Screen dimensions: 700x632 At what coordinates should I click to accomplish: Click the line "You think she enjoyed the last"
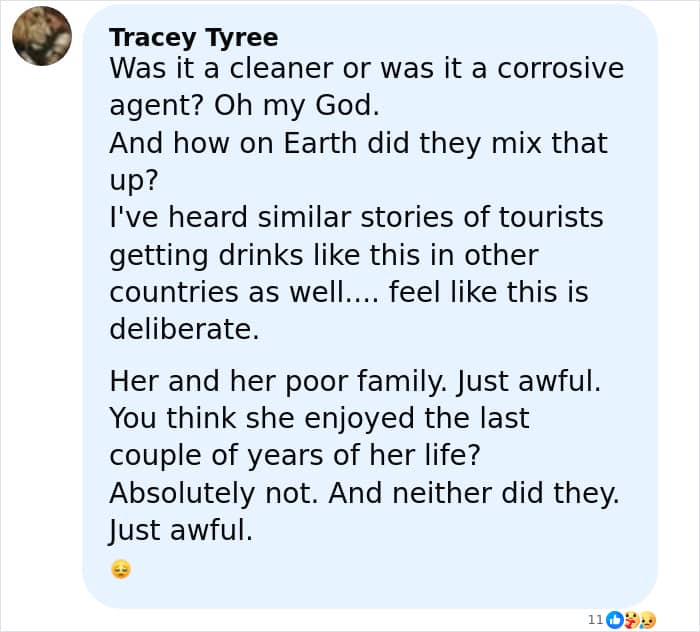coord(319,418)
